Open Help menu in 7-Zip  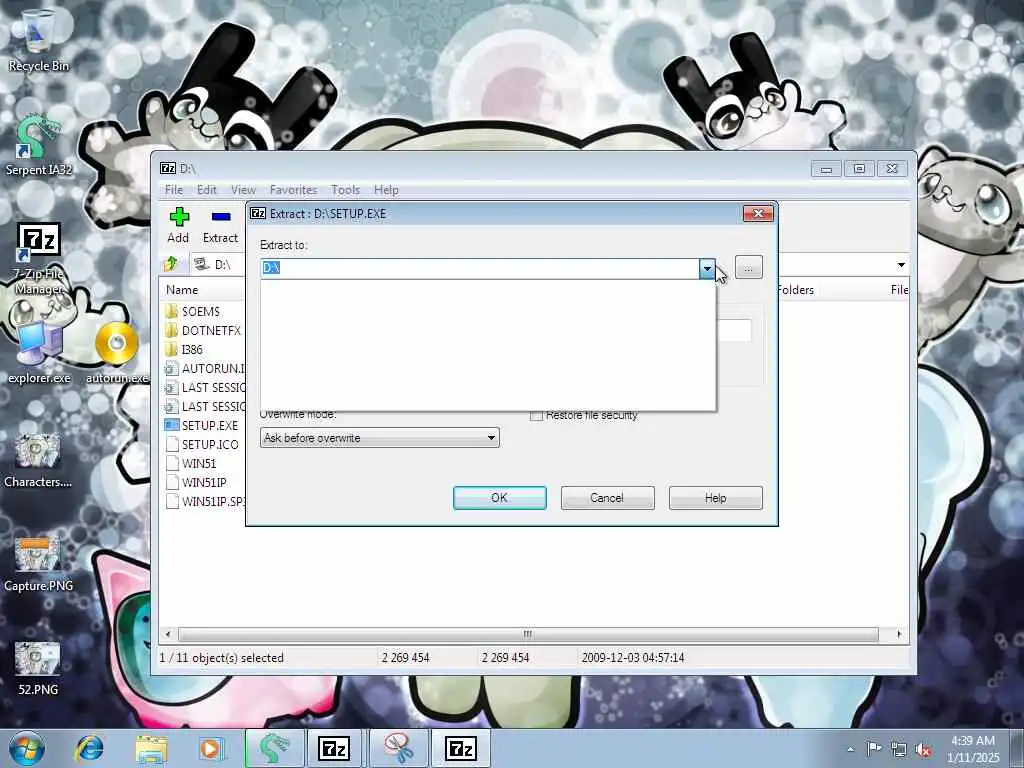pos(386,189)
